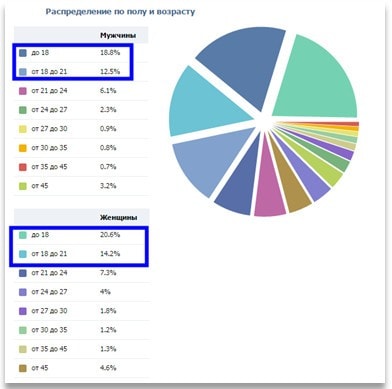392x389 pixels.
Task: Select the teal swatch for women до 18
Action: [x=23, y=235]
